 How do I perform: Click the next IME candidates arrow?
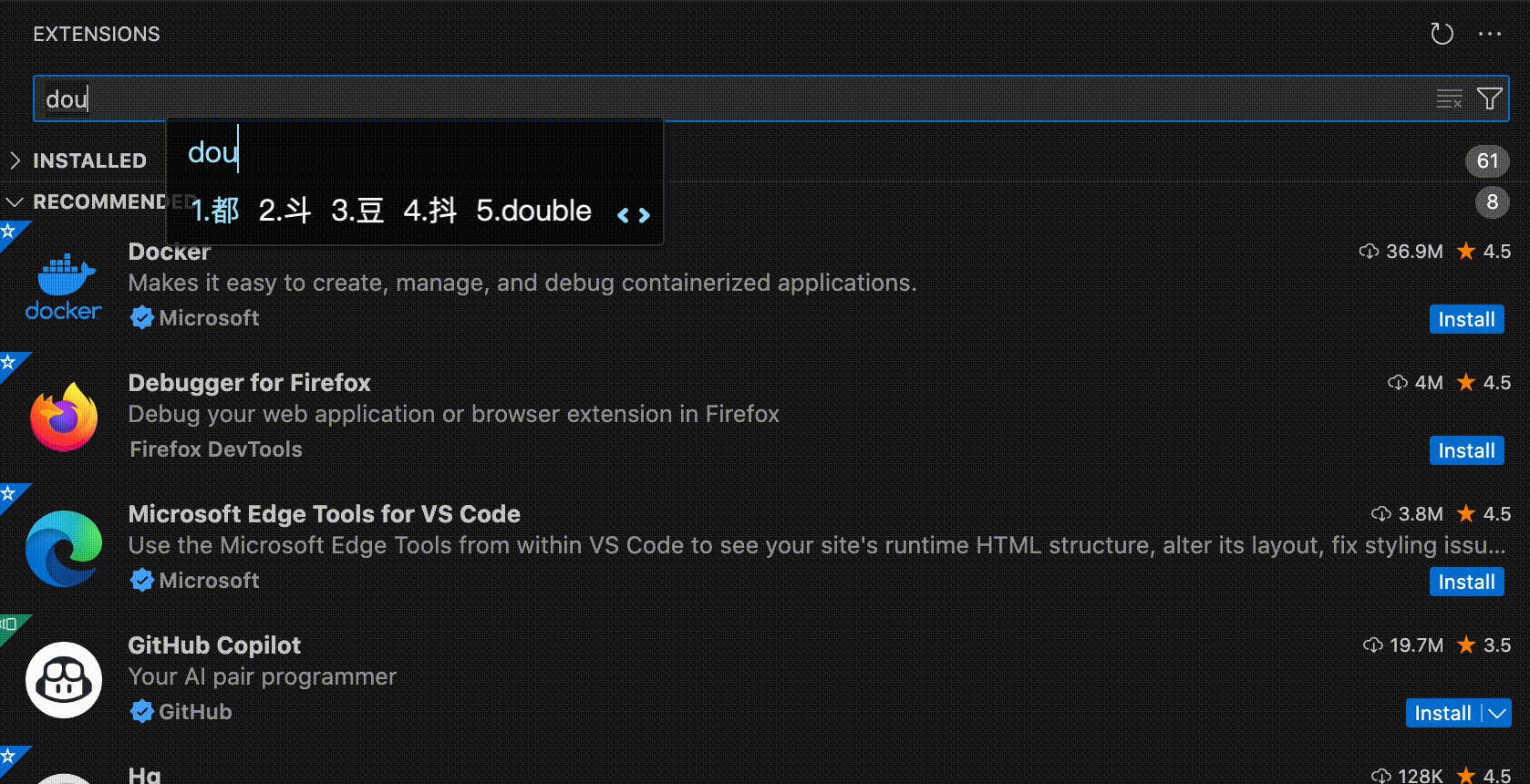645,215
